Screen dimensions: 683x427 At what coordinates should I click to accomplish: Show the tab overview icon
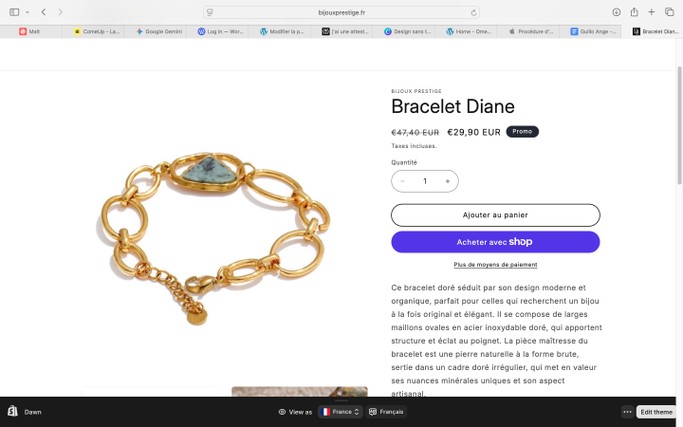[x=669, y=12]
